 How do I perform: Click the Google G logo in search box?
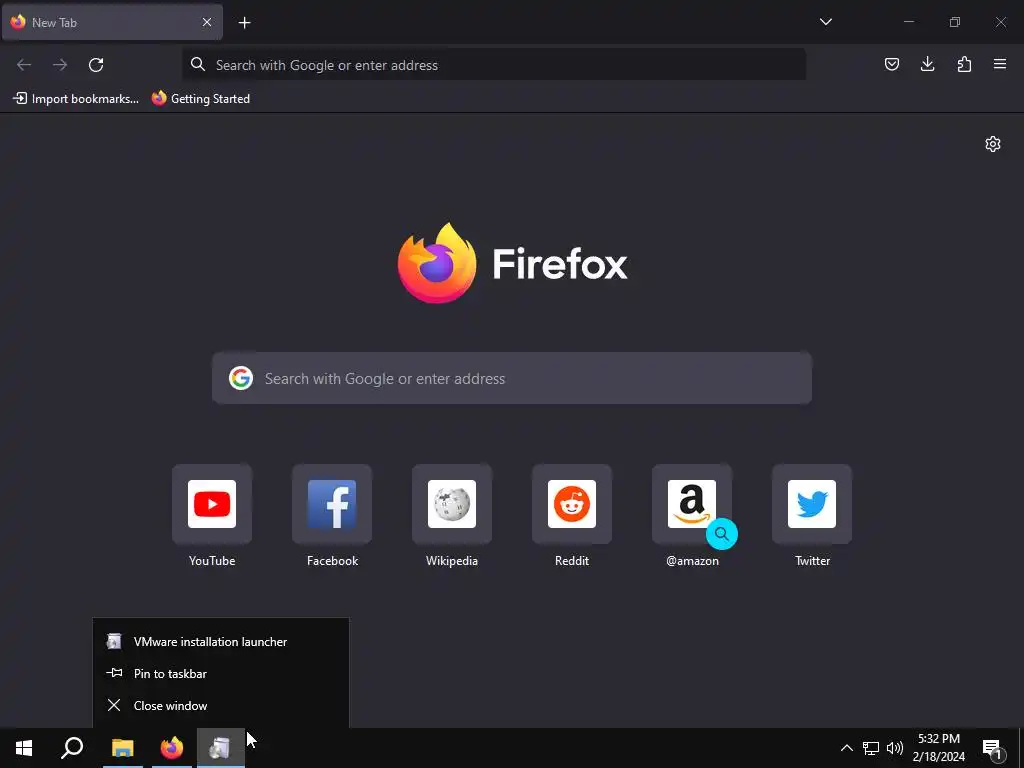[240, 378]
